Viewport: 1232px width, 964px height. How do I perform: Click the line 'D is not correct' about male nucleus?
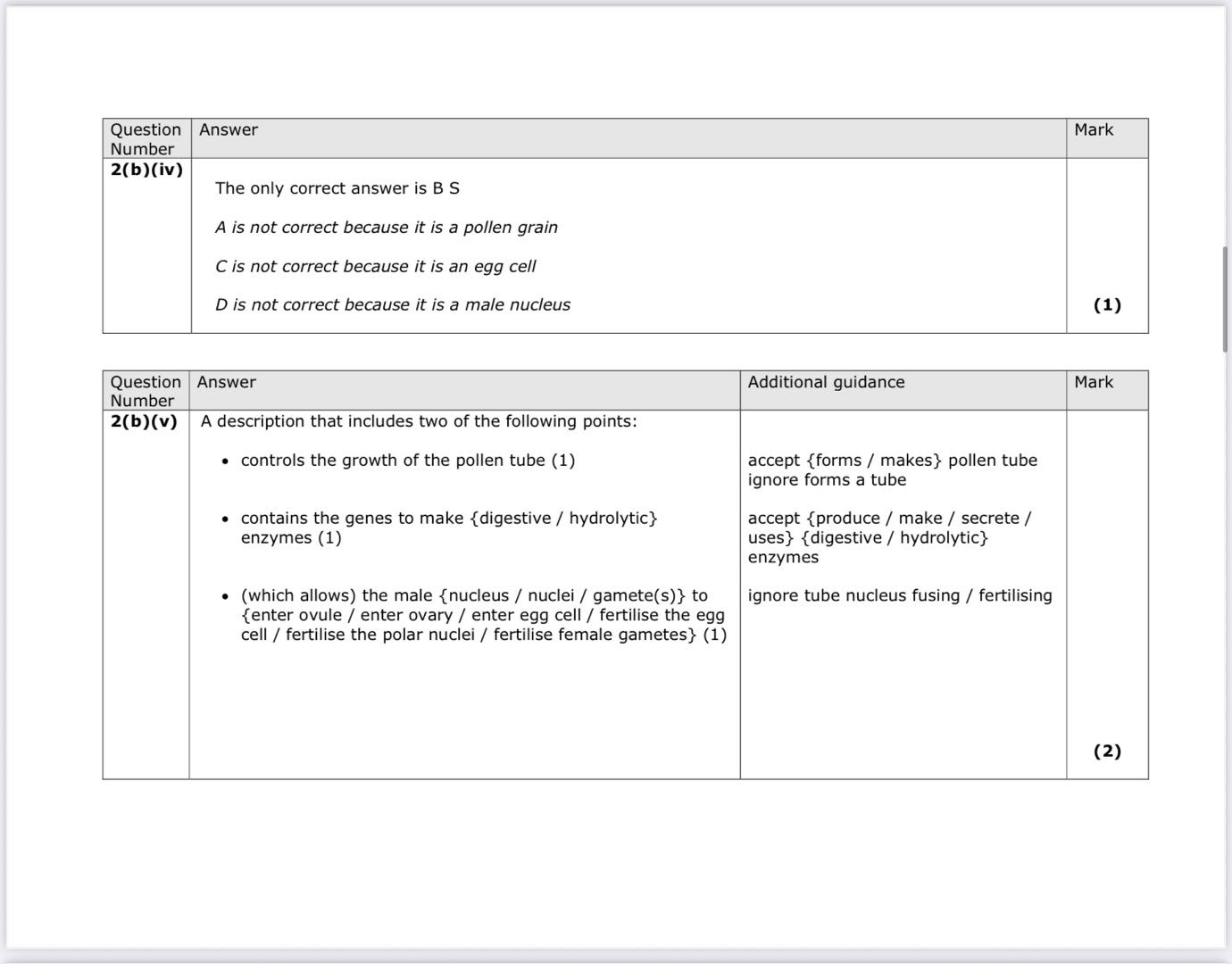pos(392,305)
